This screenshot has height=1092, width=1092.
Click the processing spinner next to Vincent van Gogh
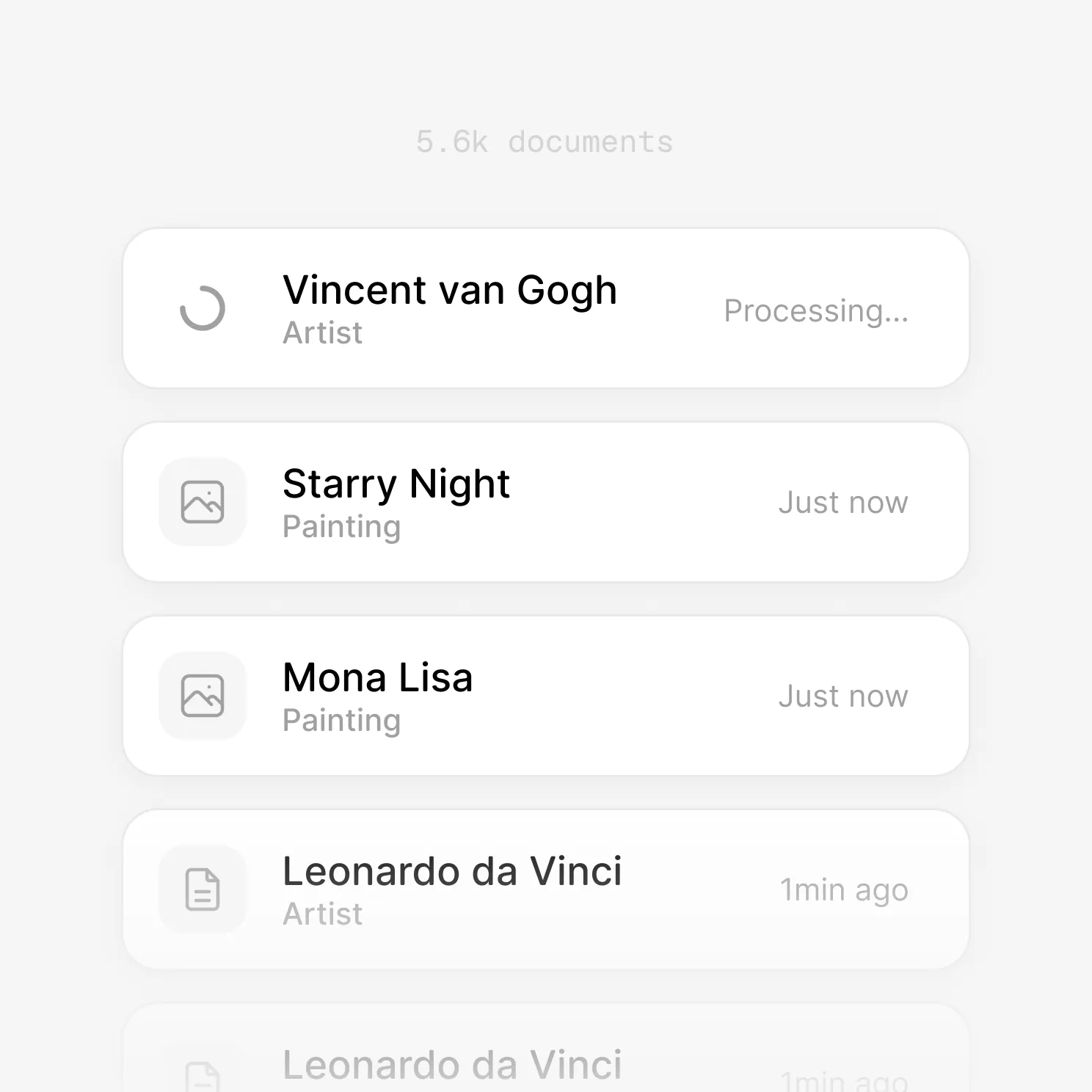tap(202, 307)
